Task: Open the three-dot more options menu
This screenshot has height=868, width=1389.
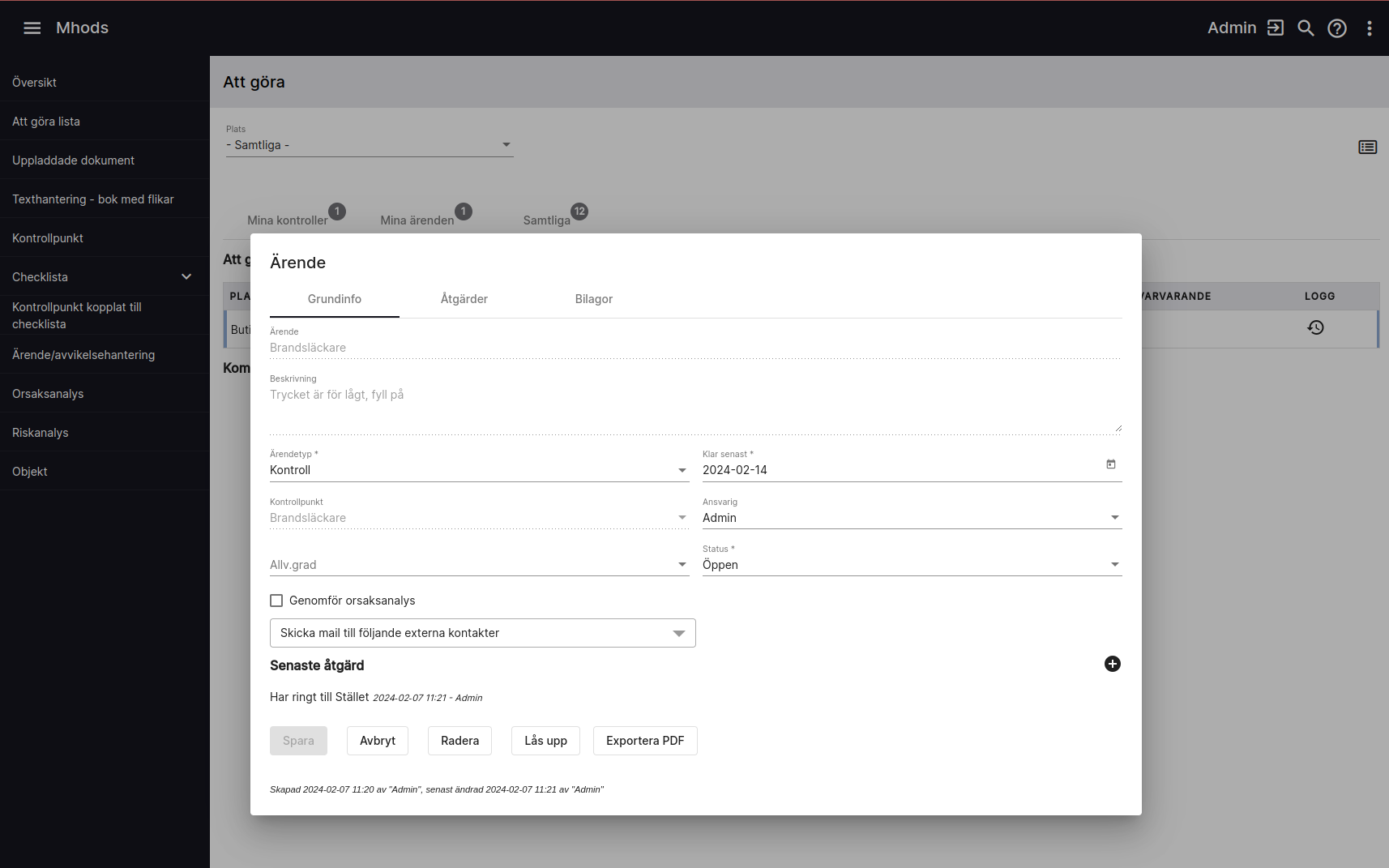Action: [x=1370, y=28]
